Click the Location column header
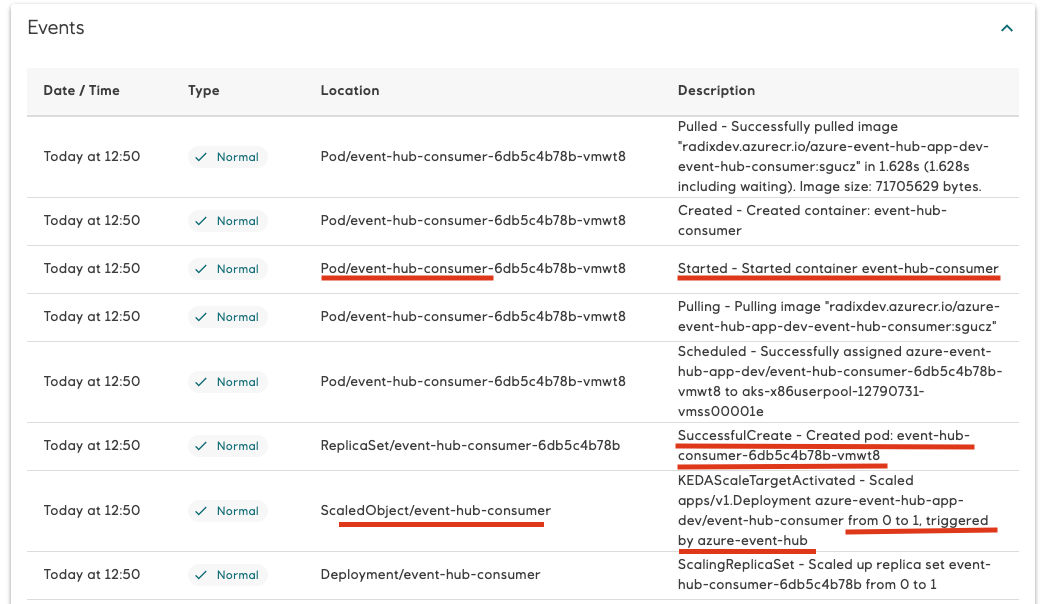This screenshot has height=604, width=1043. pyautogui.click(x=349, y=90)
